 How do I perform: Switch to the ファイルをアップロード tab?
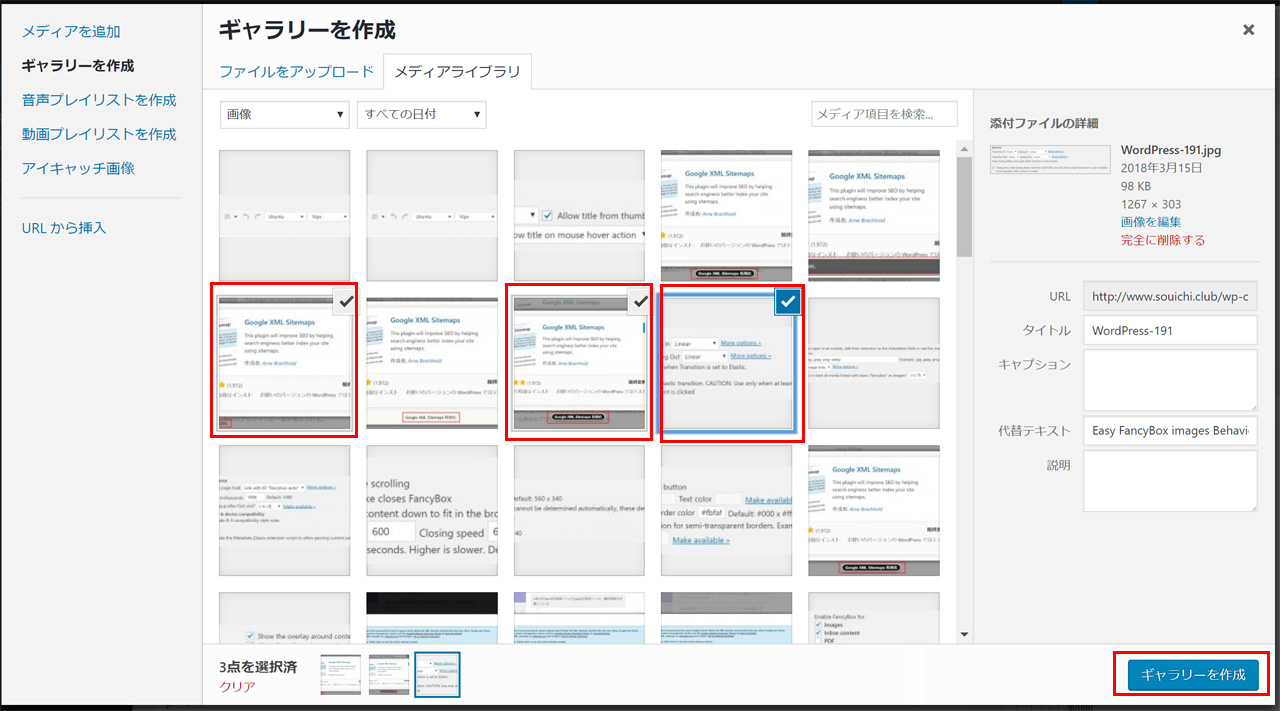click(296, 72)
